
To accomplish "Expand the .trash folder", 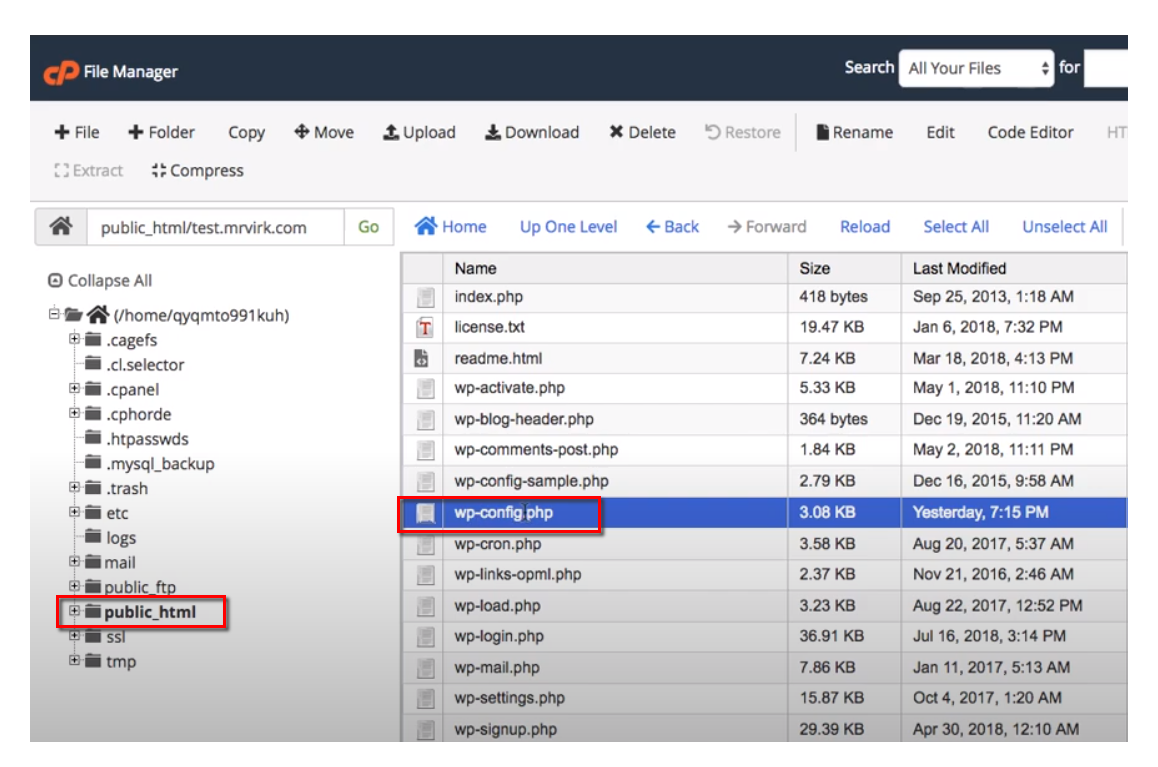I will pyautogui.click(x=75, y=487).
